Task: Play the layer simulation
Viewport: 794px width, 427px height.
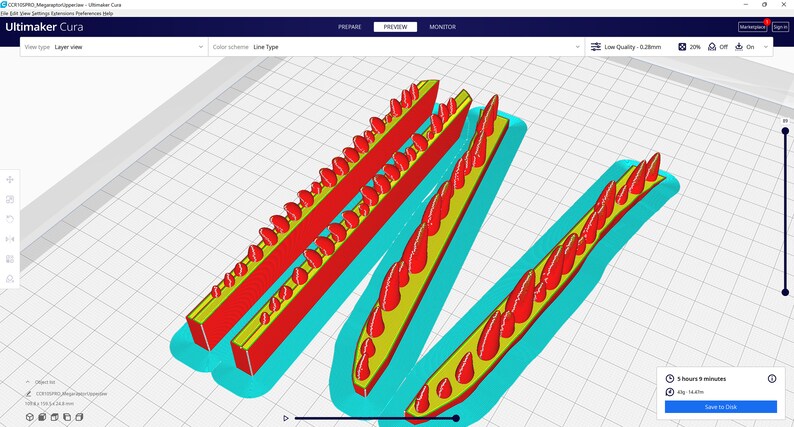Action: pos(286,418)
